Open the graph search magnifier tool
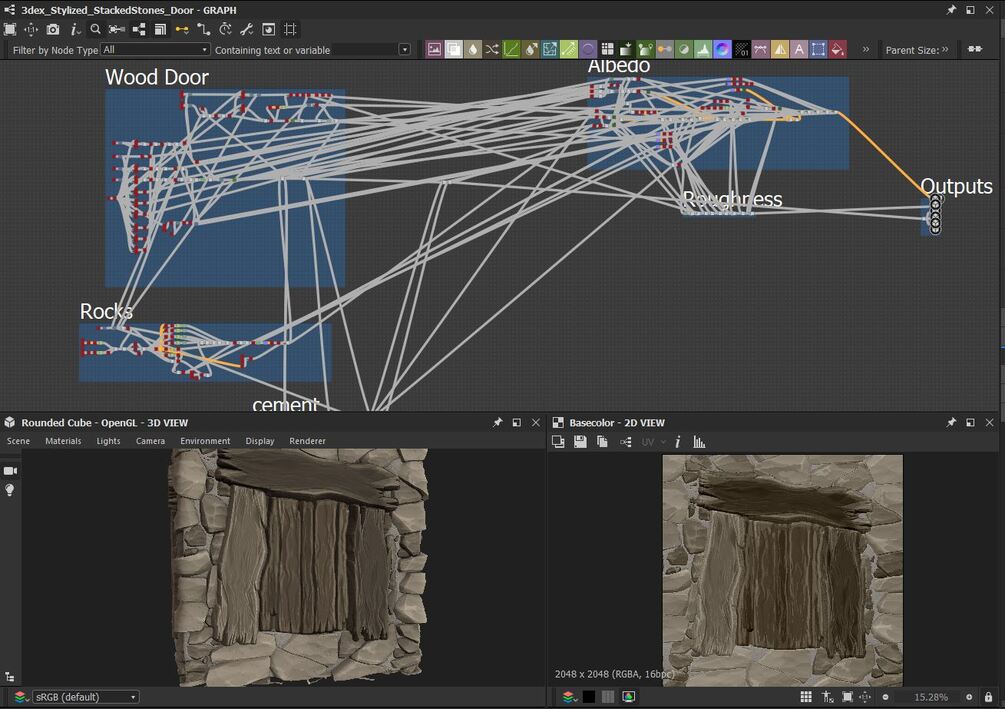The width and height of the screenshot is (1005, 709). pos(96,30)
